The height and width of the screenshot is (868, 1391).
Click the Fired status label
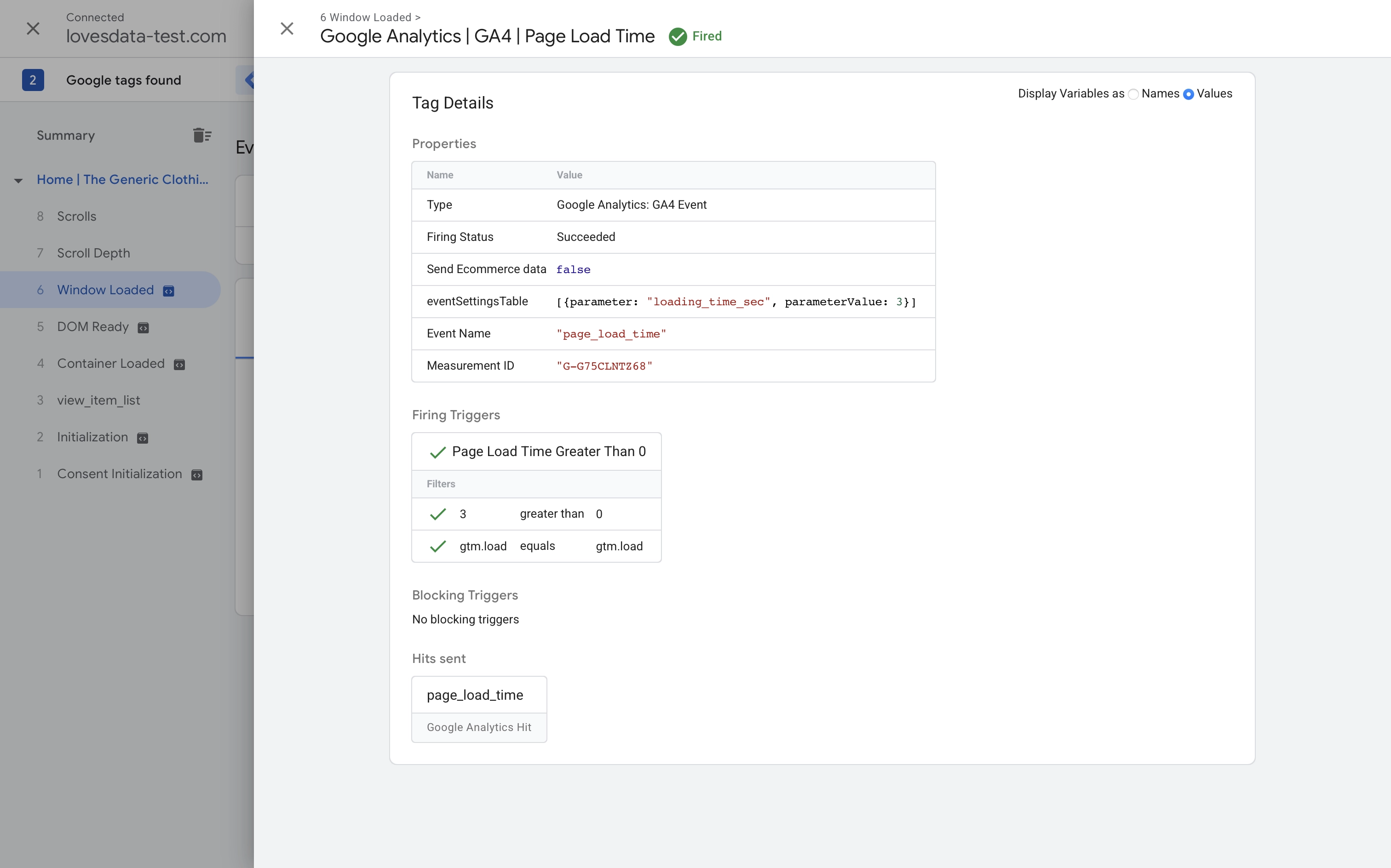coord(707,36)
